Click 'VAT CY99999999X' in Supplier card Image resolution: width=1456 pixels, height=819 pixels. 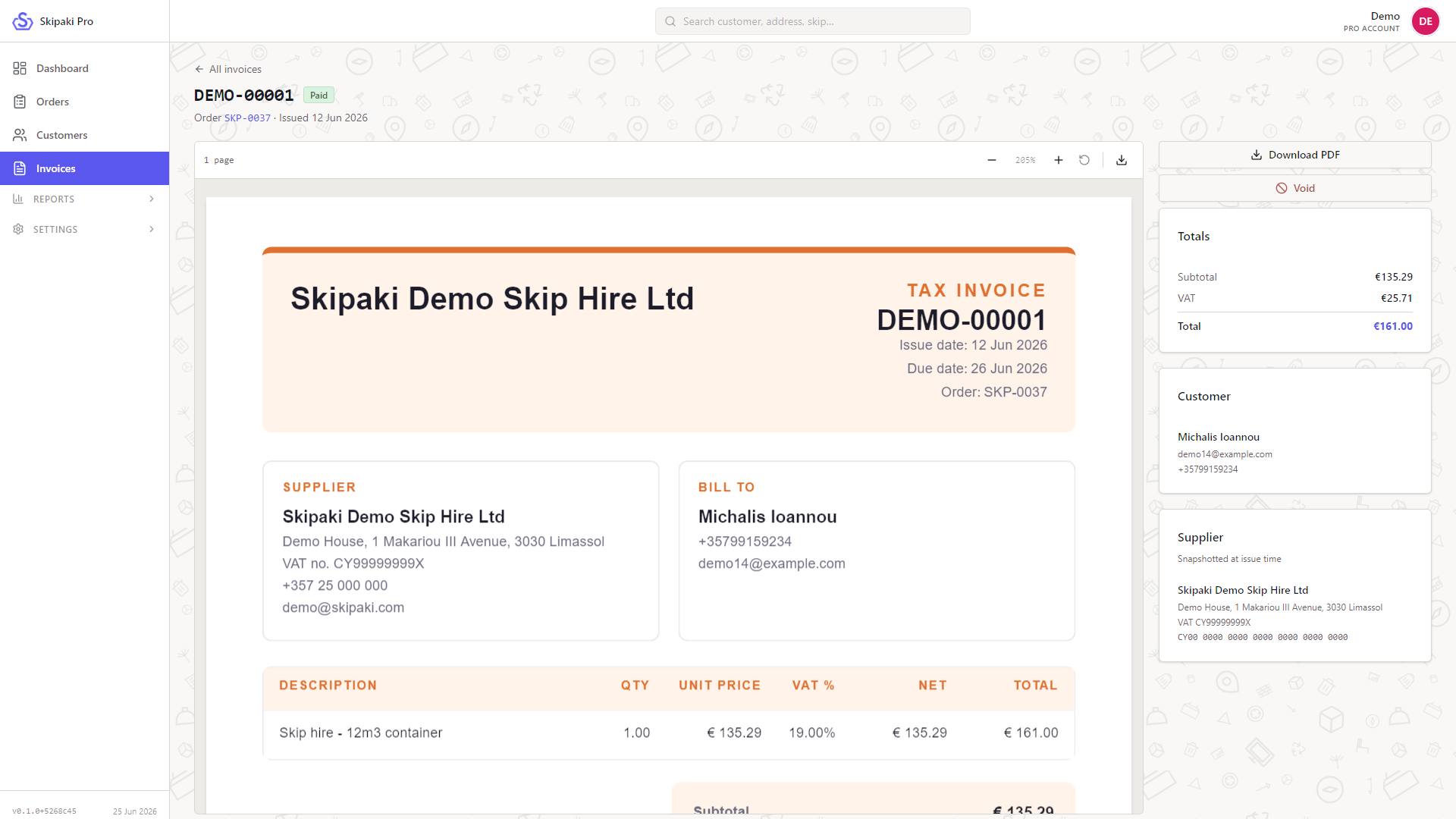pyautogui.click(x=1214, y=623)
